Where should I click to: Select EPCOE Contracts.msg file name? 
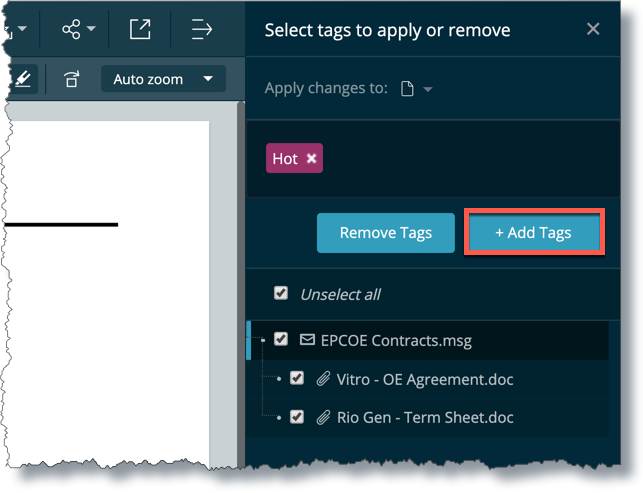396,341
